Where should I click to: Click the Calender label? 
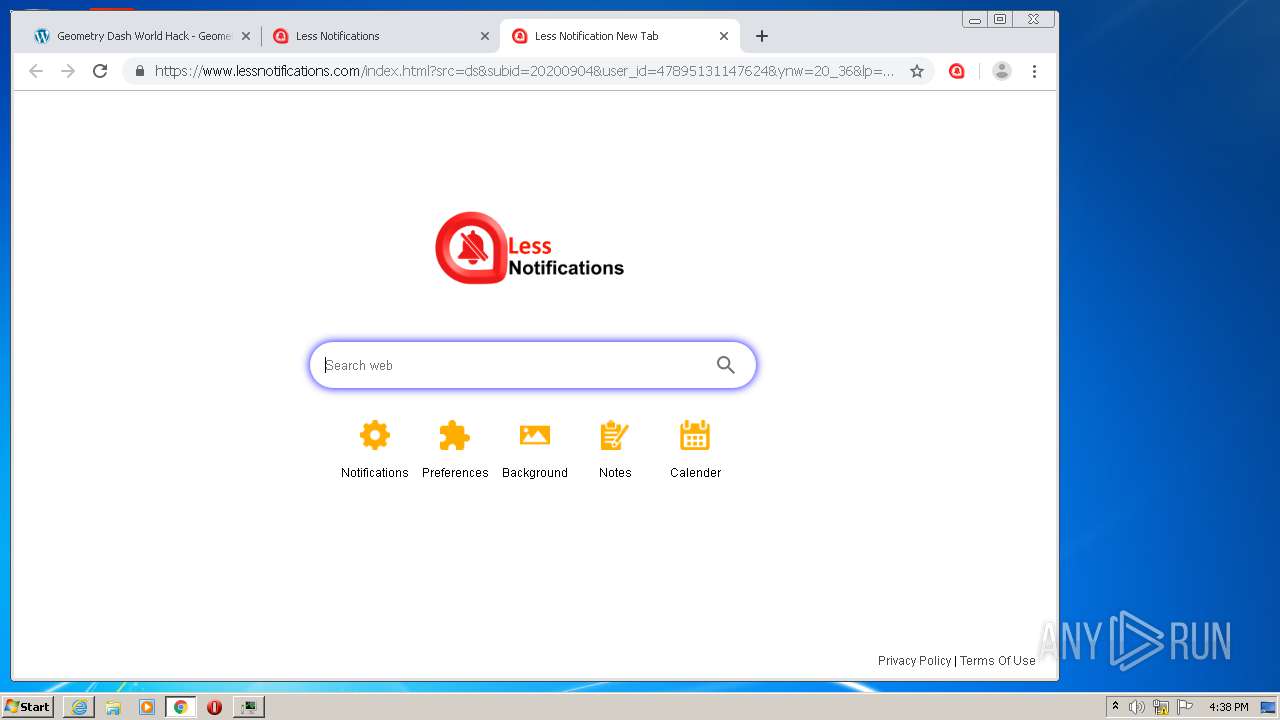(695, 473)
